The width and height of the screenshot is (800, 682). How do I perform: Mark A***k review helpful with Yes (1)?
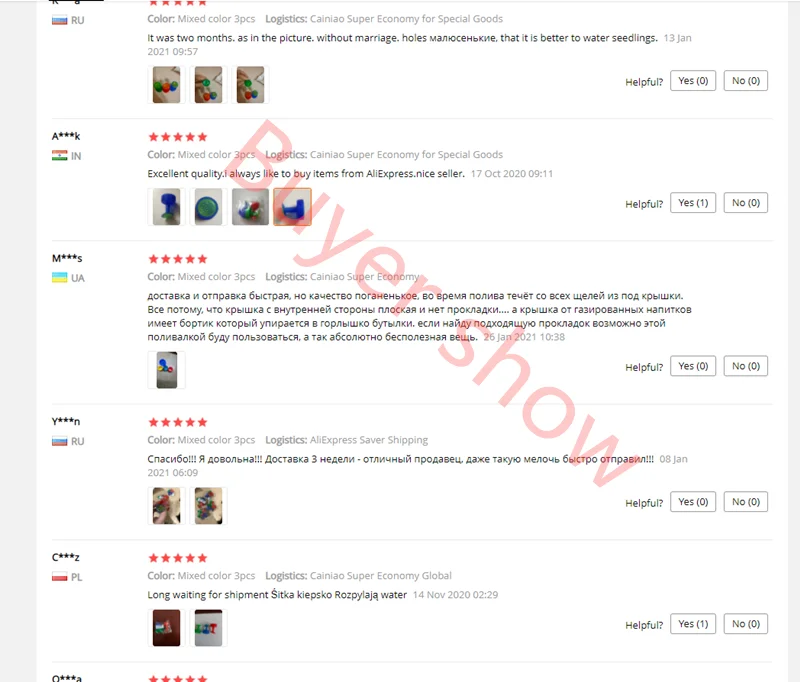click(x=693, y=203)
